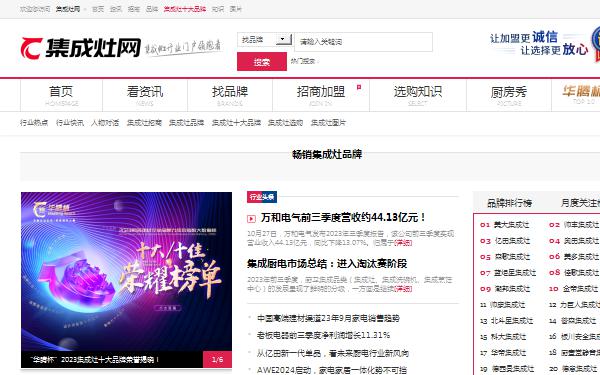Click the 1/6 slide counter on banner
This screenshot has width=600, height=375.
tap(217, 359)
